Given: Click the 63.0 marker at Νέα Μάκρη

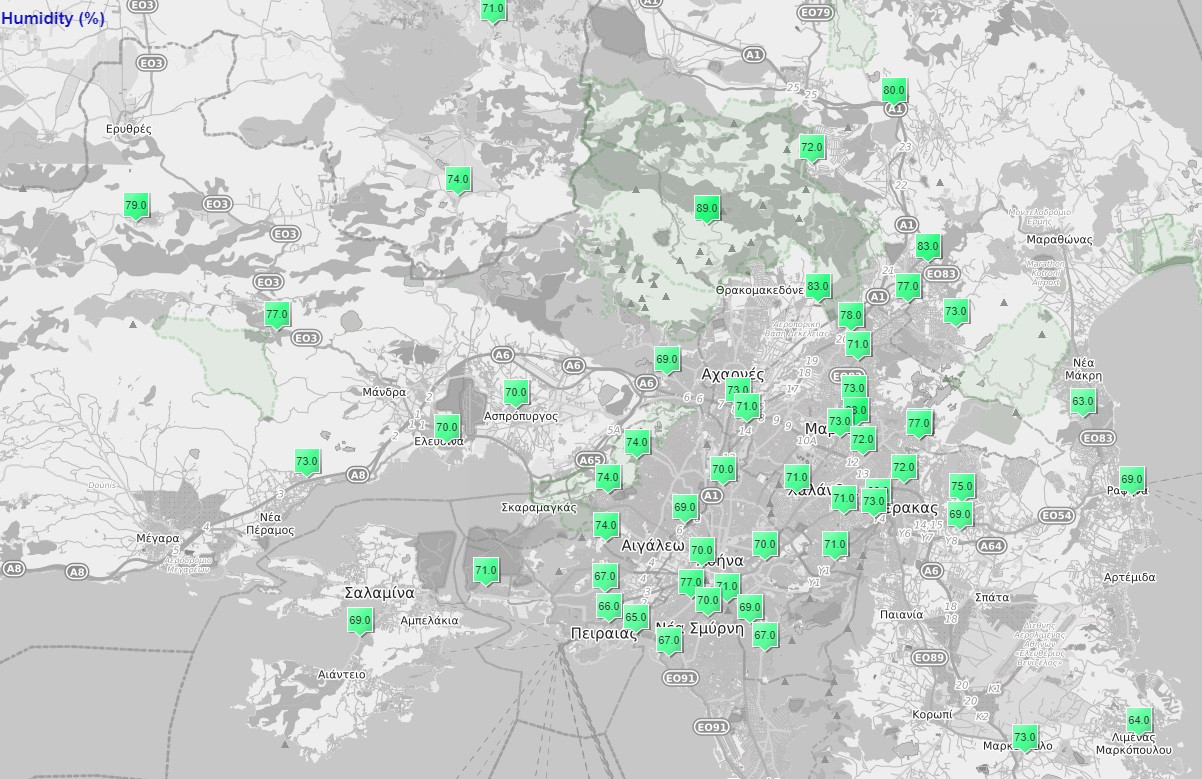Looking at the screenshot, I should coord(1083,402).
